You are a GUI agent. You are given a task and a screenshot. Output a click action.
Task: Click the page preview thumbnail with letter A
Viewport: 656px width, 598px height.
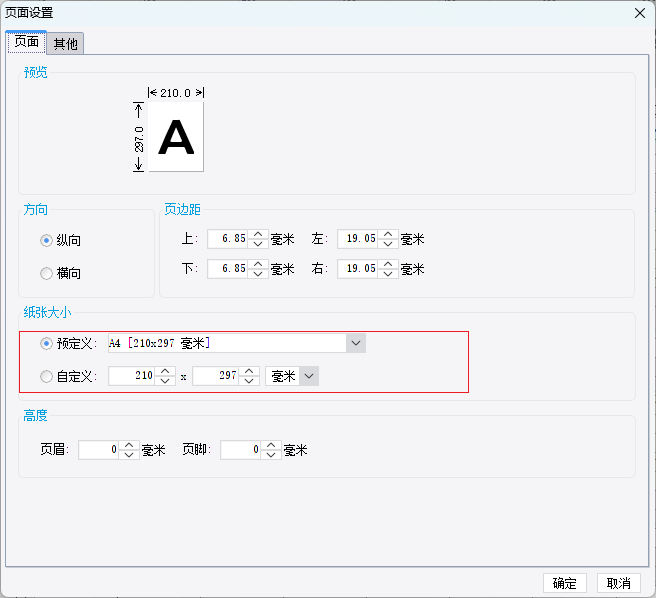tap(176, 137)
